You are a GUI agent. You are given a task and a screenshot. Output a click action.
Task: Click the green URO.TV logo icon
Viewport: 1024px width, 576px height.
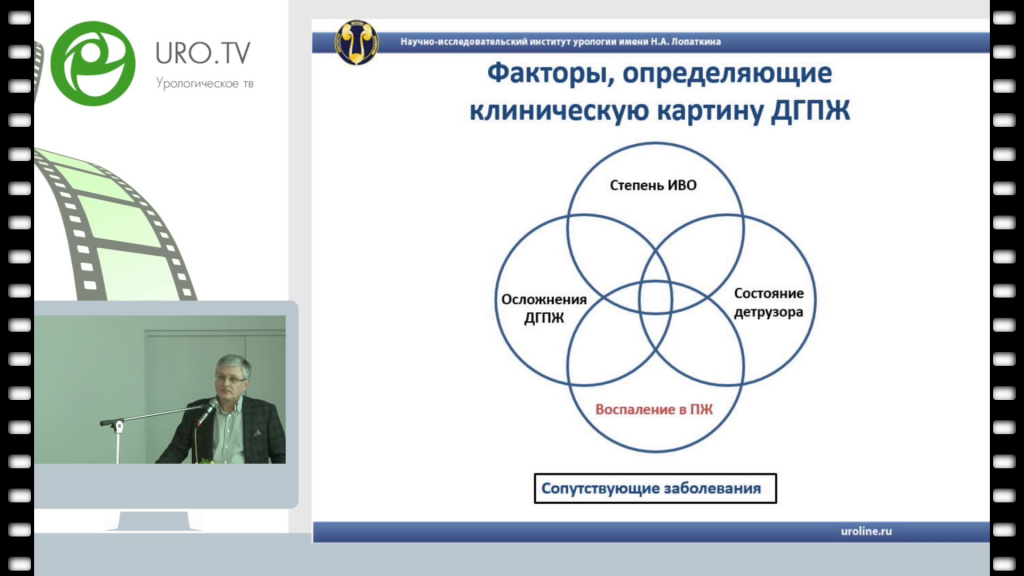tap(92, 61)
